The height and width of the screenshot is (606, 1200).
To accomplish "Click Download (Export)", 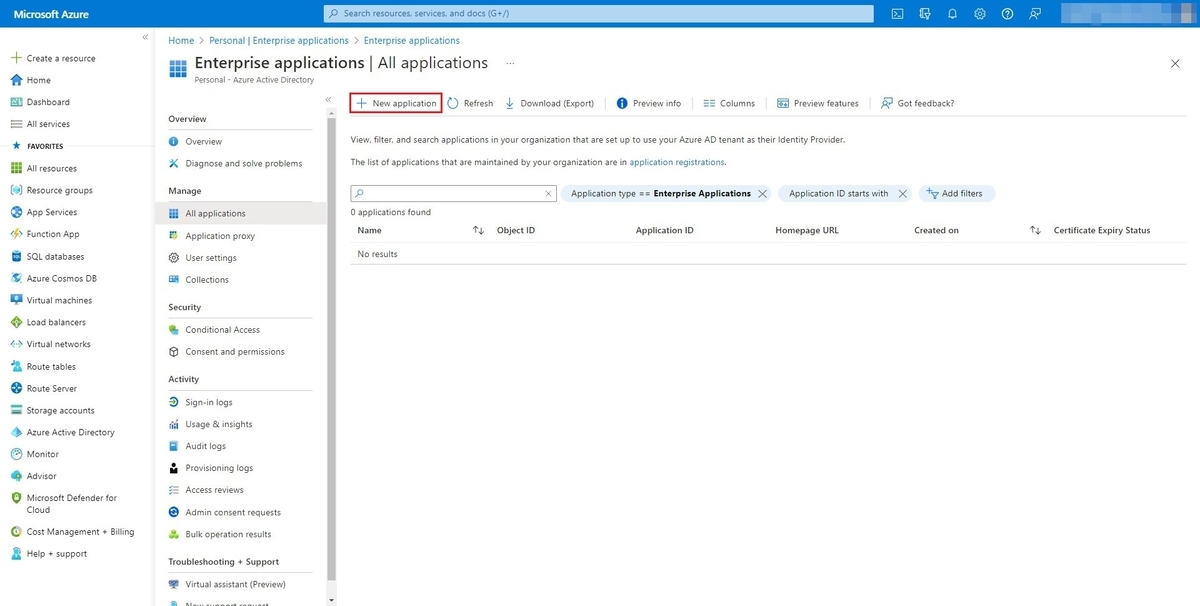I will pyautogui.click(x=550, y=103).
